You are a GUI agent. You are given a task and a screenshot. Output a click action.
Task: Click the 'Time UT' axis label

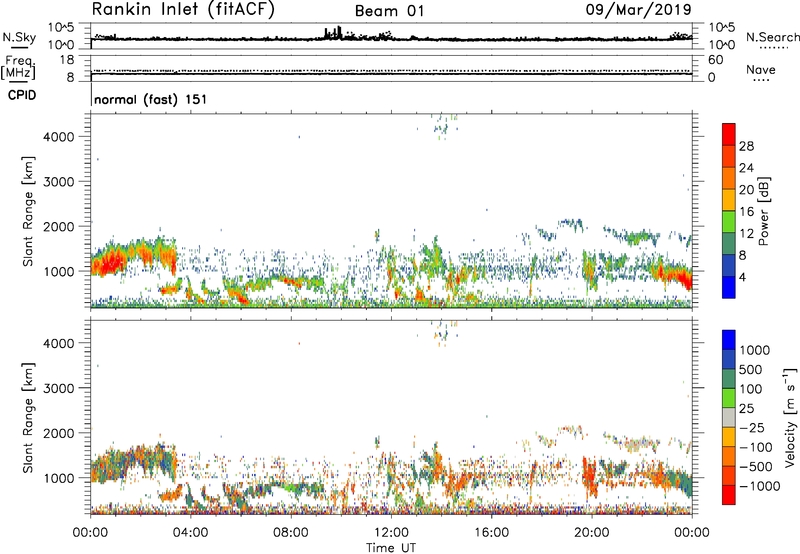click(x=391, y=548)
